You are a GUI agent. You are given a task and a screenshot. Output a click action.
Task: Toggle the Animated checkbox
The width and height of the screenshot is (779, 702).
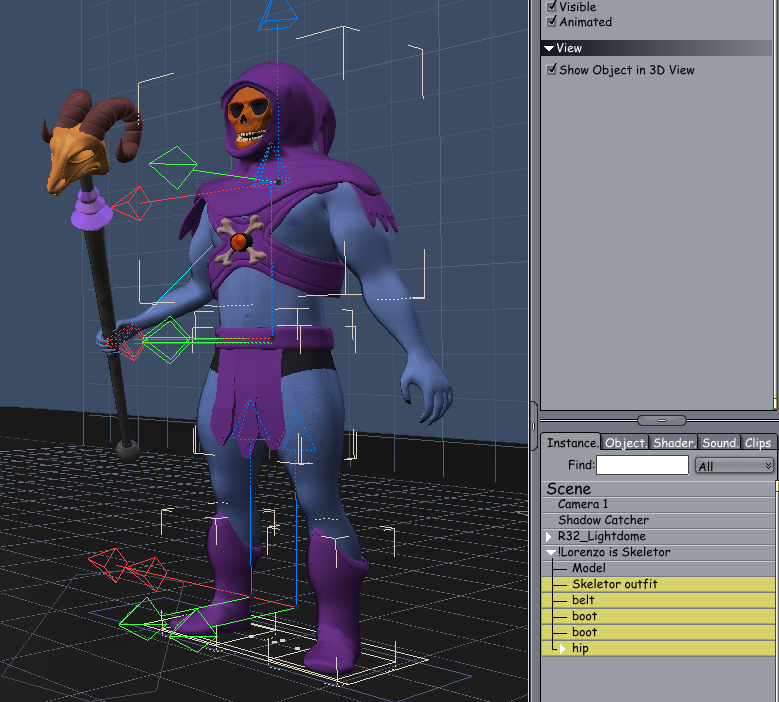(x=551, y=21)
